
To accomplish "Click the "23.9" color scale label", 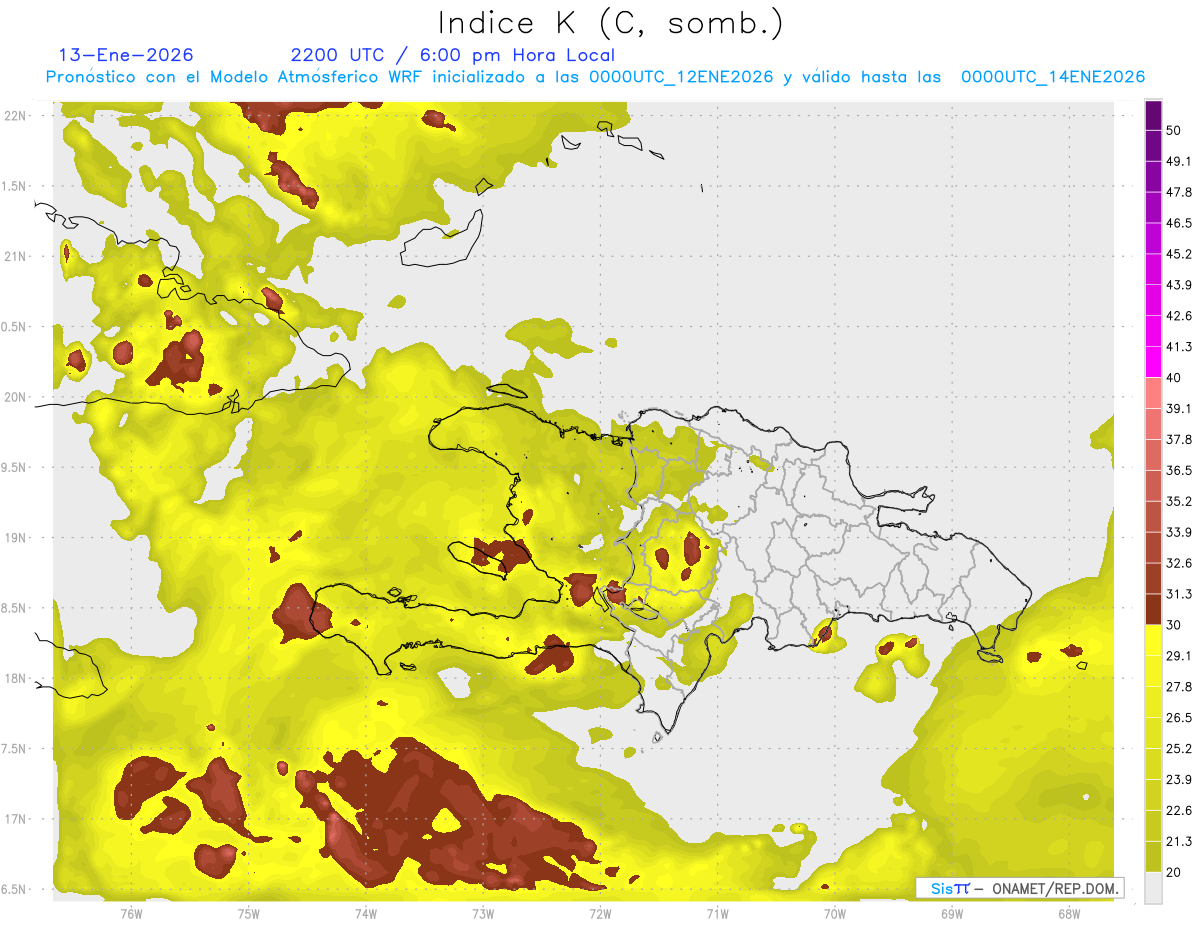I will point(1179,779).
